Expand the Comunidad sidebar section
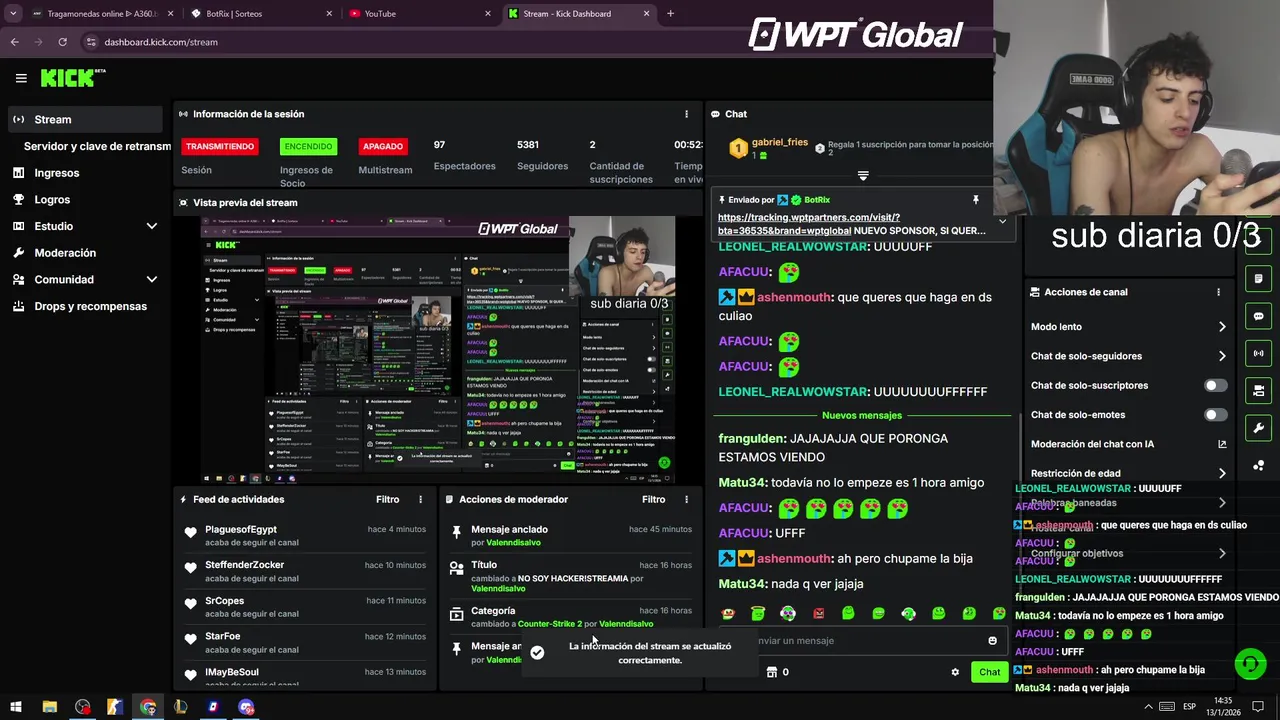This screenshot has width=1280, height=720. [x=152, y=280]
